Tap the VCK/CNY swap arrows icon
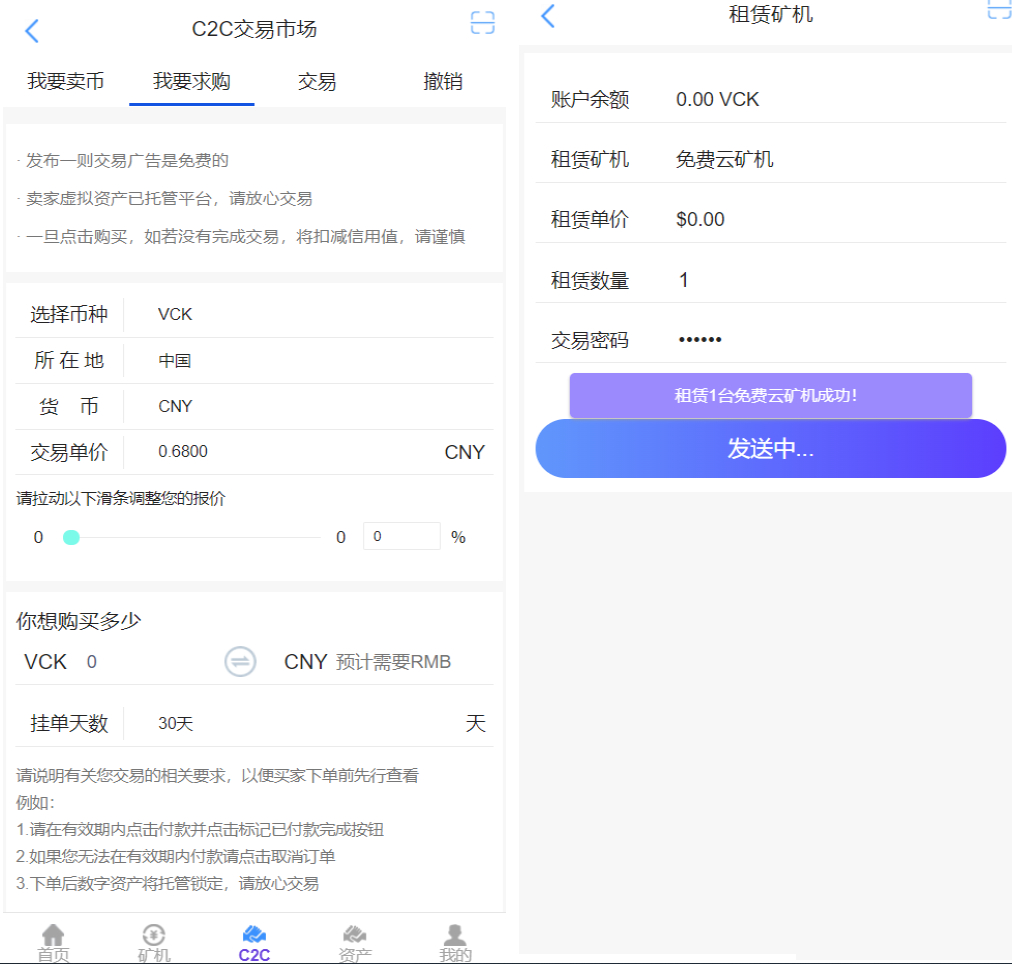The width and height of the screenshot is (1012, 964). coord(240,661)
